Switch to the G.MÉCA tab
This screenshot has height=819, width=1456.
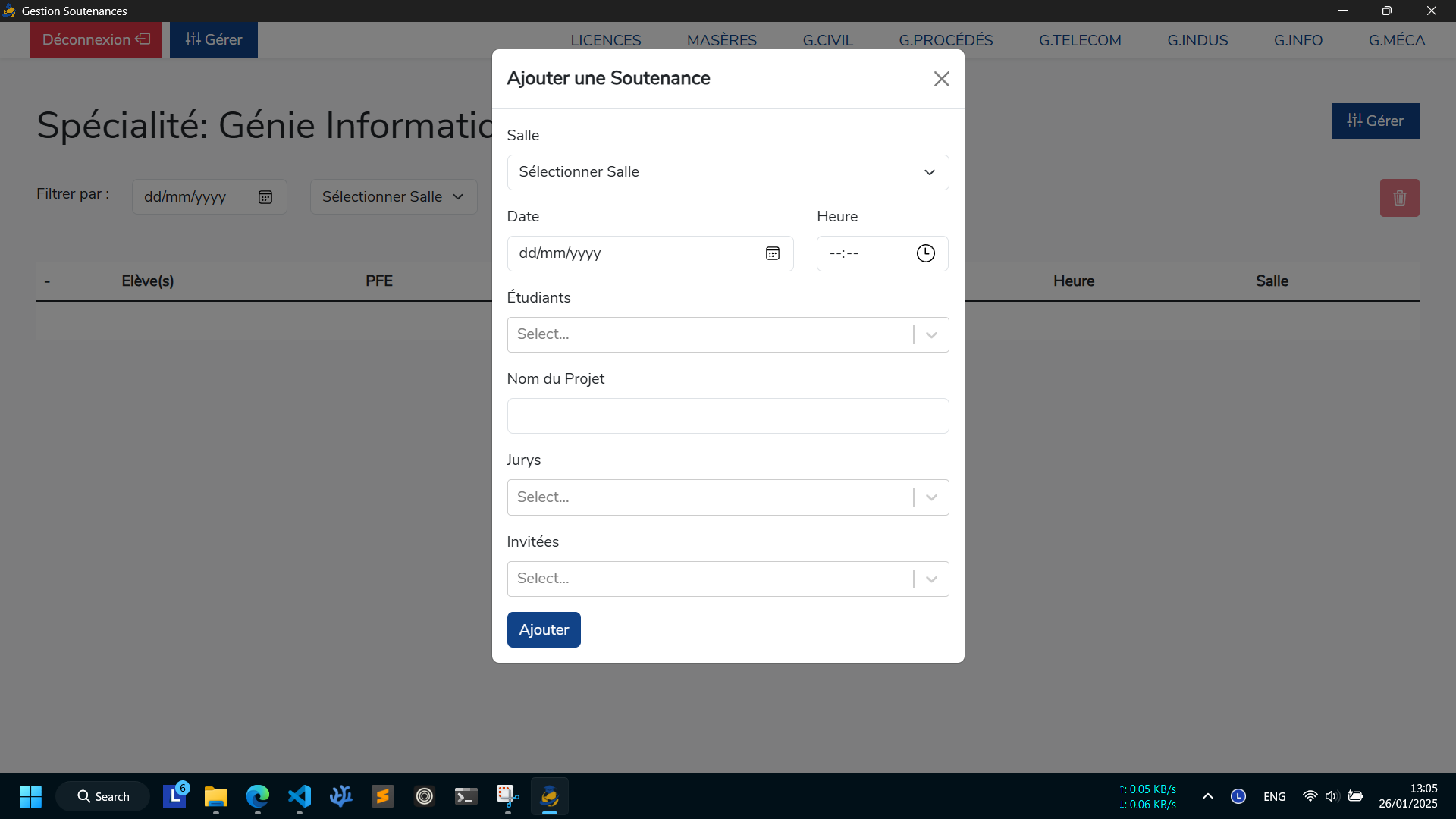(x=1397, y=40)
